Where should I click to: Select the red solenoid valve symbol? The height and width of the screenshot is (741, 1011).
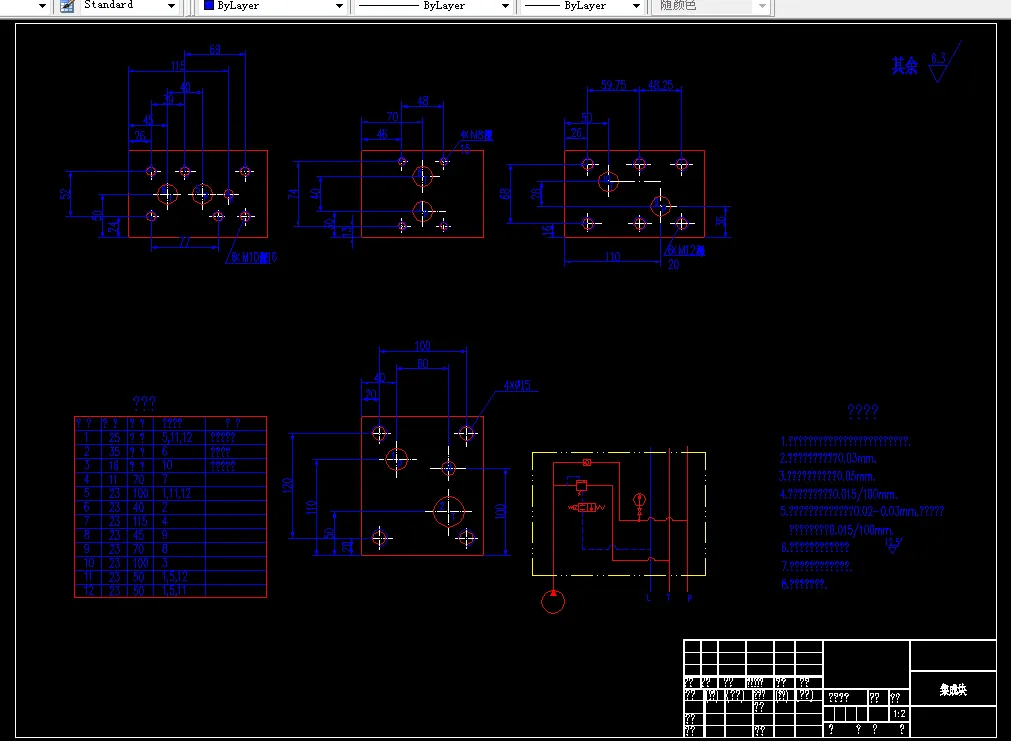(x=586, y=508)
